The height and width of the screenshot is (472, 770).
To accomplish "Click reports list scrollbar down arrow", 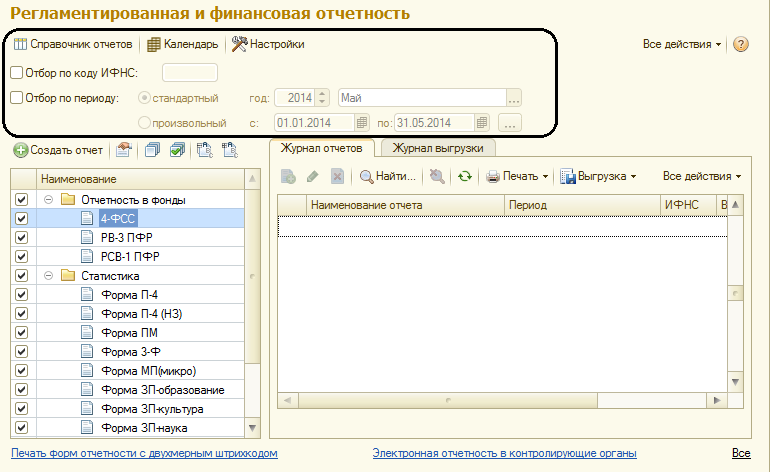I will [x=252, y=428].
